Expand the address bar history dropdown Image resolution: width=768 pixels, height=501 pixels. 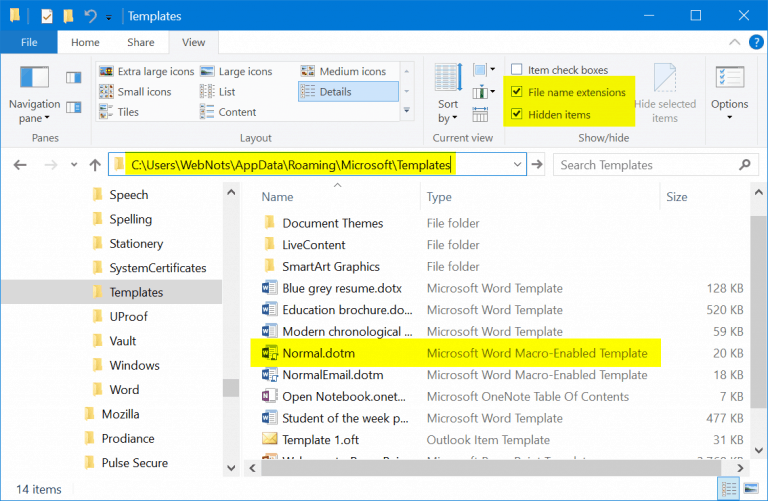[517, 165]
